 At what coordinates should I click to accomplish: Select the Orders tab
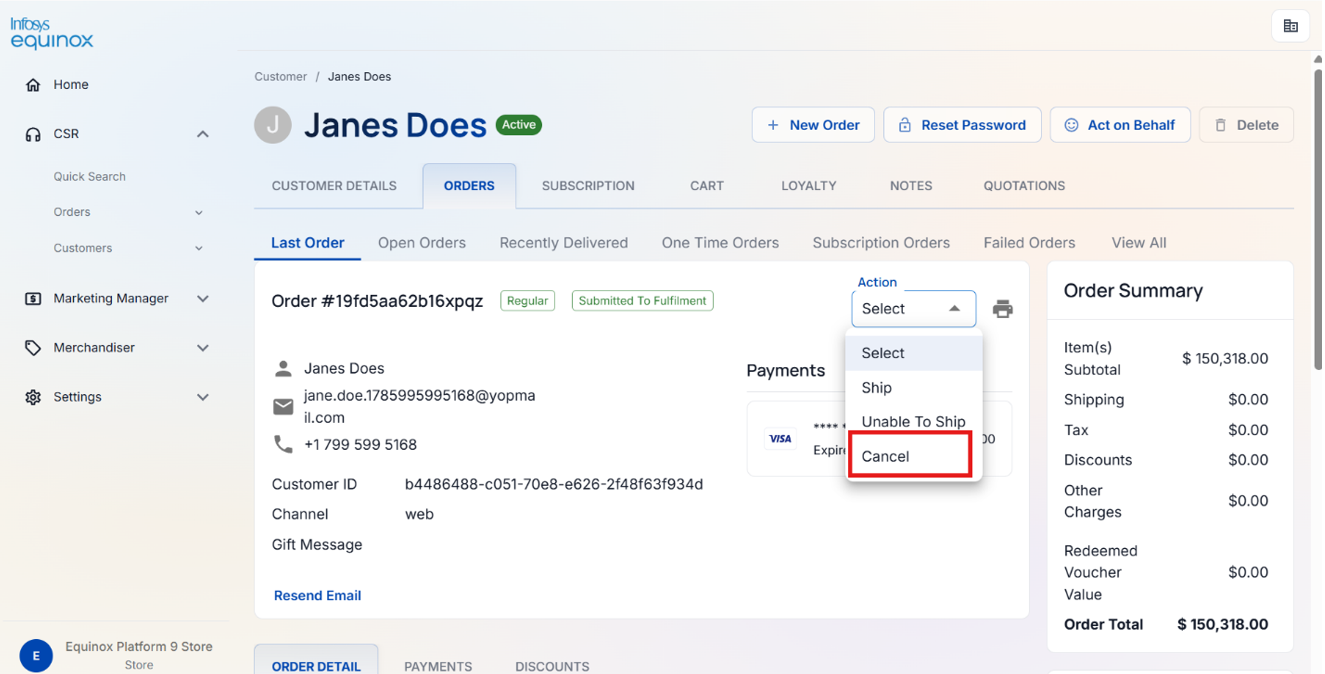(x=469, y=186)
